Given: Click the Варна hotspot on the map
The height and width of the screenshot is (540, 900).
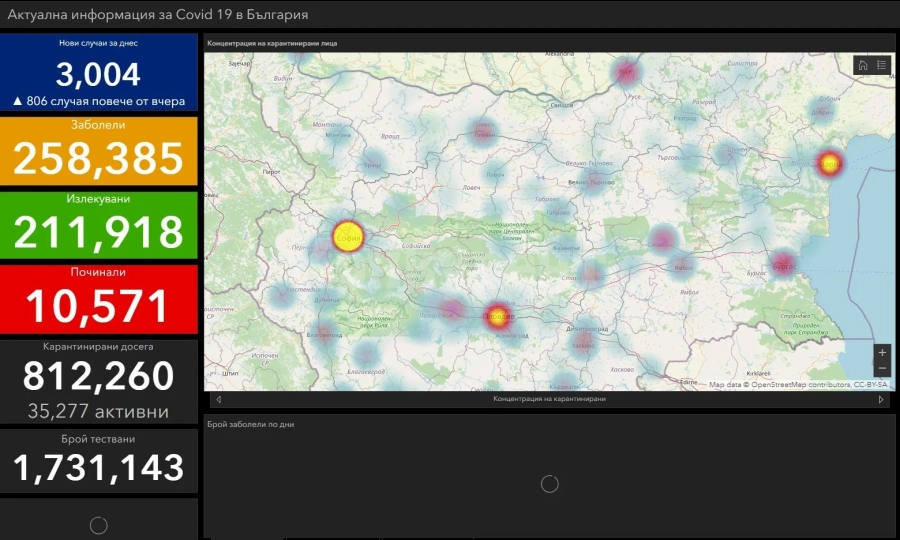Looking at the screenshot, I should [829, 163].
